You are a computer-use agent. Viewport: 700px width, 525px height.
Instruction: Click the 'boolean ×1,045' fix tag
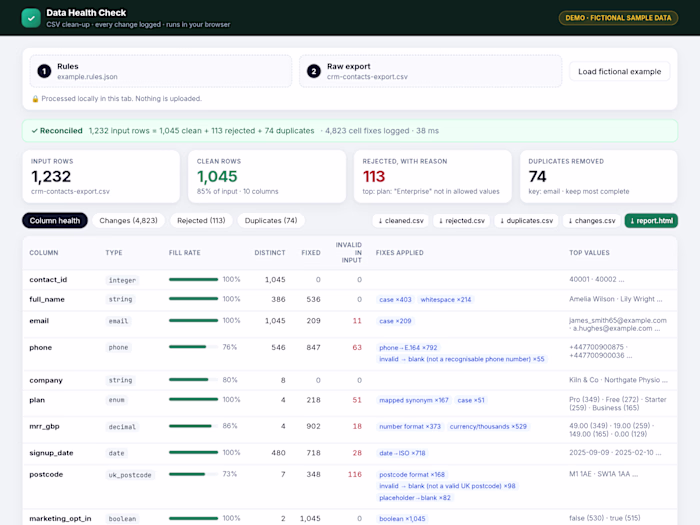[402, 519]
